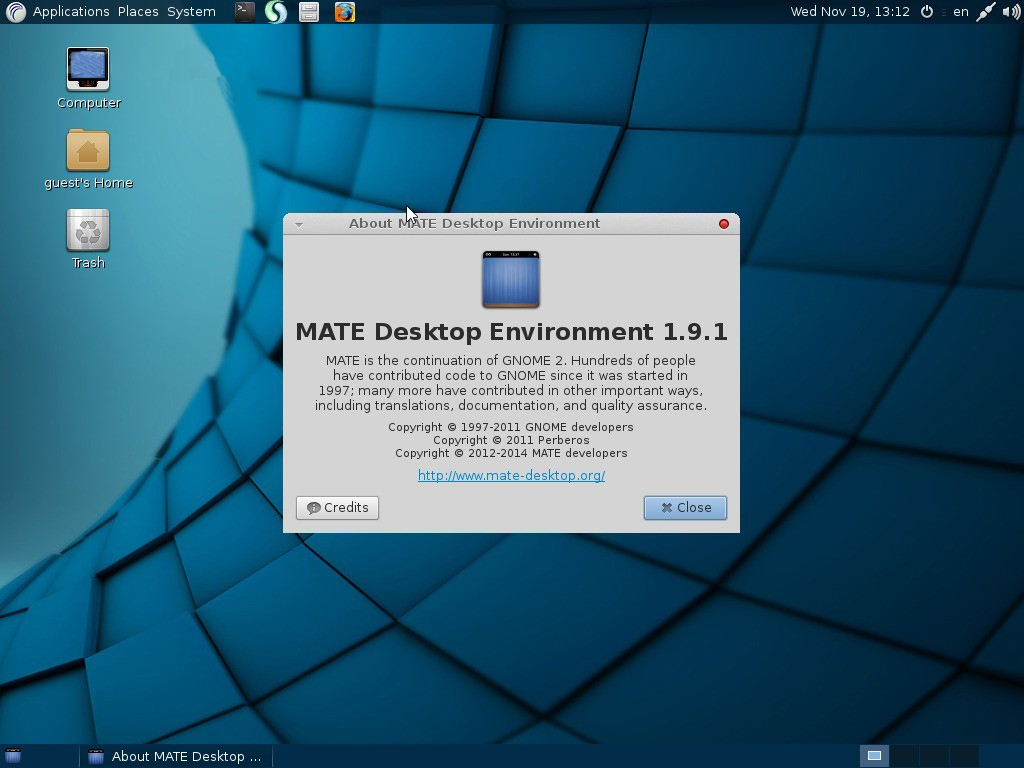
Task: Click the MATE logo image in dialog
Action: [x=511, y=279]
